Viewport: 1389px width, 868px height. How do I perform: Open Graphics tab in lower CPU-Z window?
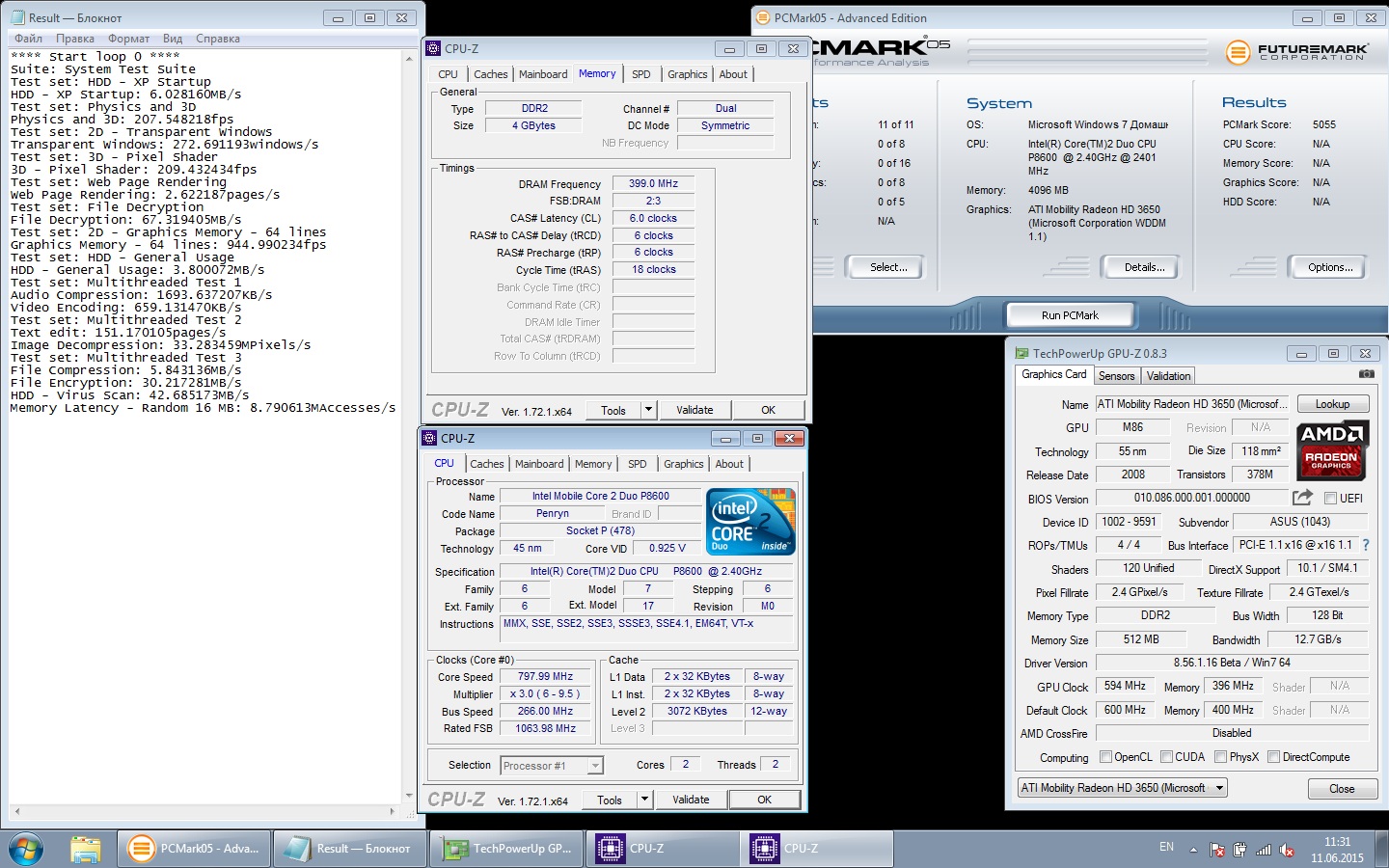pos(684,464)
